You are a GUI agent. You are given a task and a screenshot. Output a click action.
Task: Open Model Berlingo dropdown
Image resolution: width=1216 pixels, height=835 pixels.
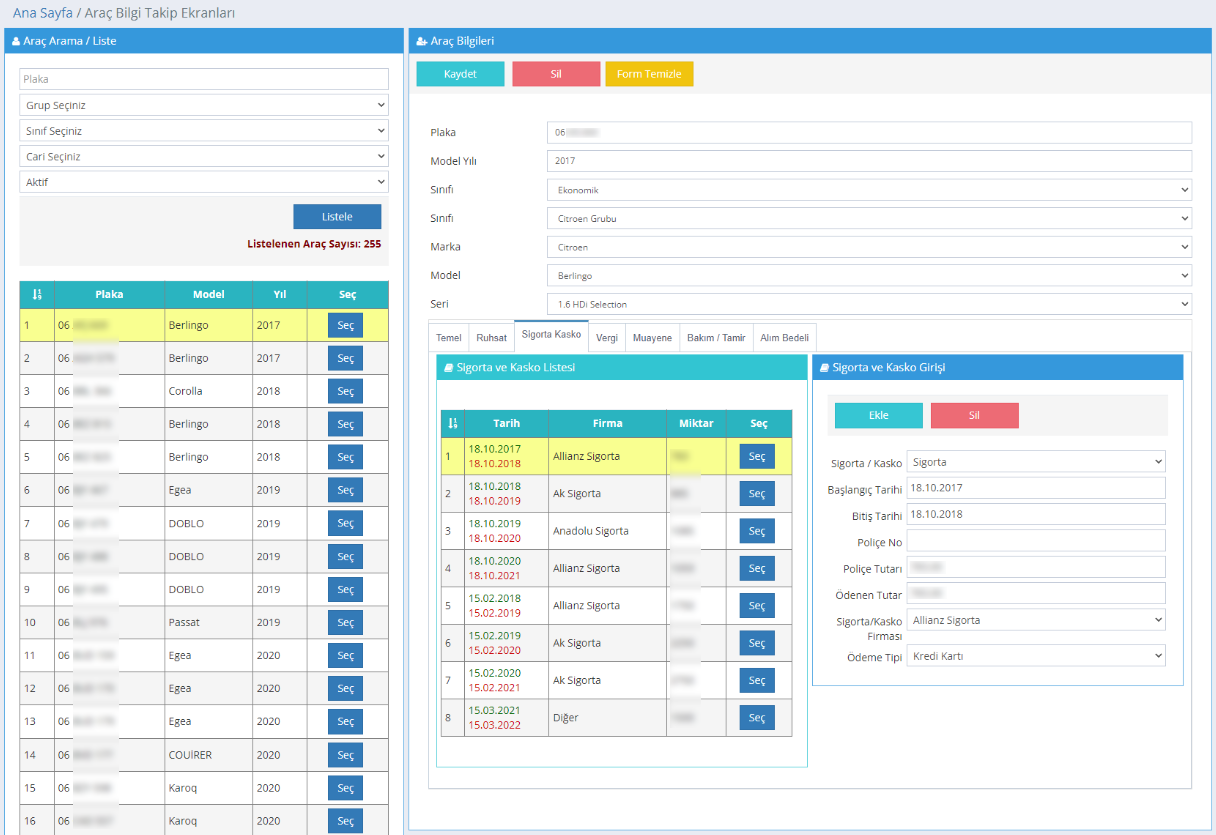coord(869,275)
